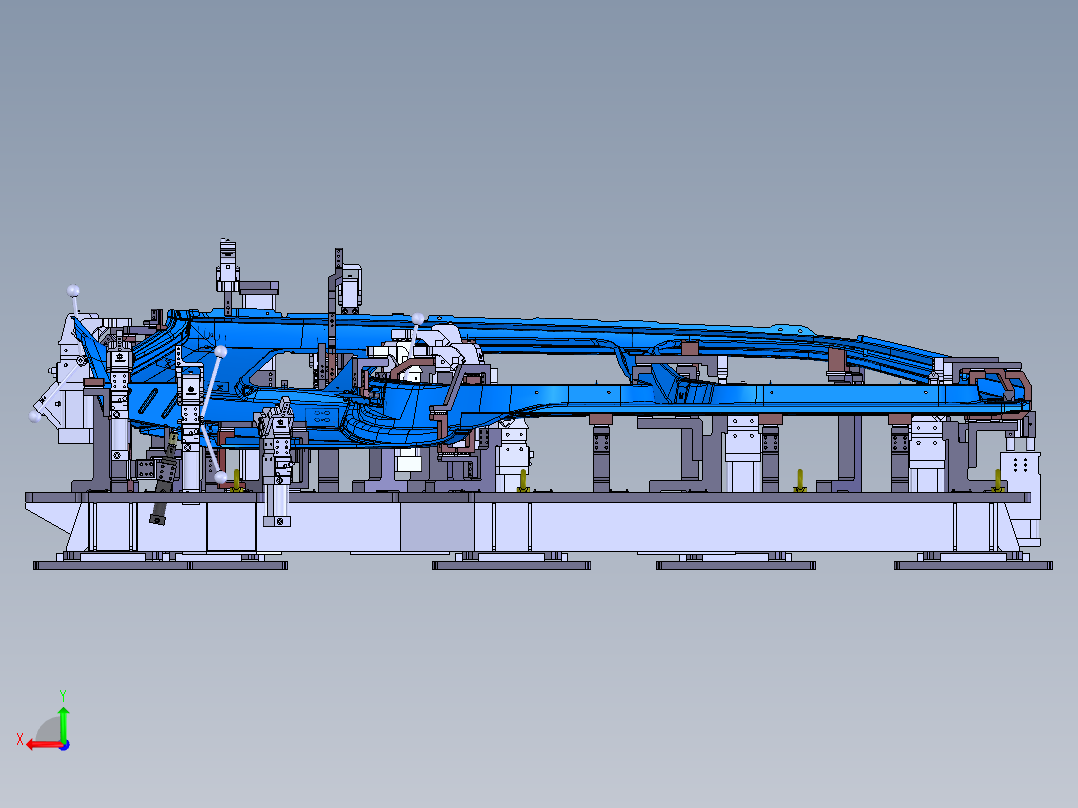Click the blue Z axis dot on triad
The image size is (1078, 808).
click(x=64, y=745)
